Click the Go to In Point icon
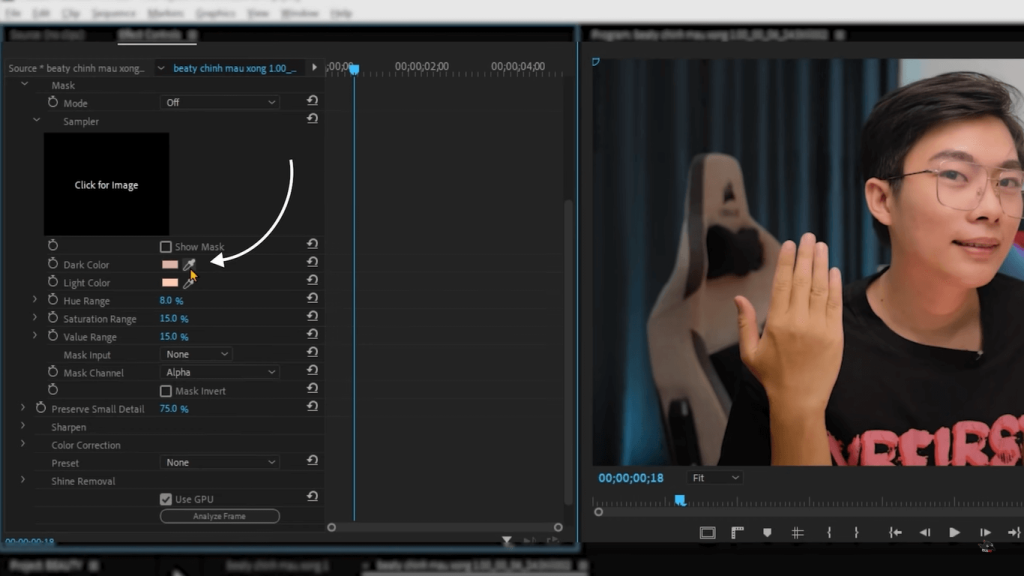 click(x=894, y=532)
